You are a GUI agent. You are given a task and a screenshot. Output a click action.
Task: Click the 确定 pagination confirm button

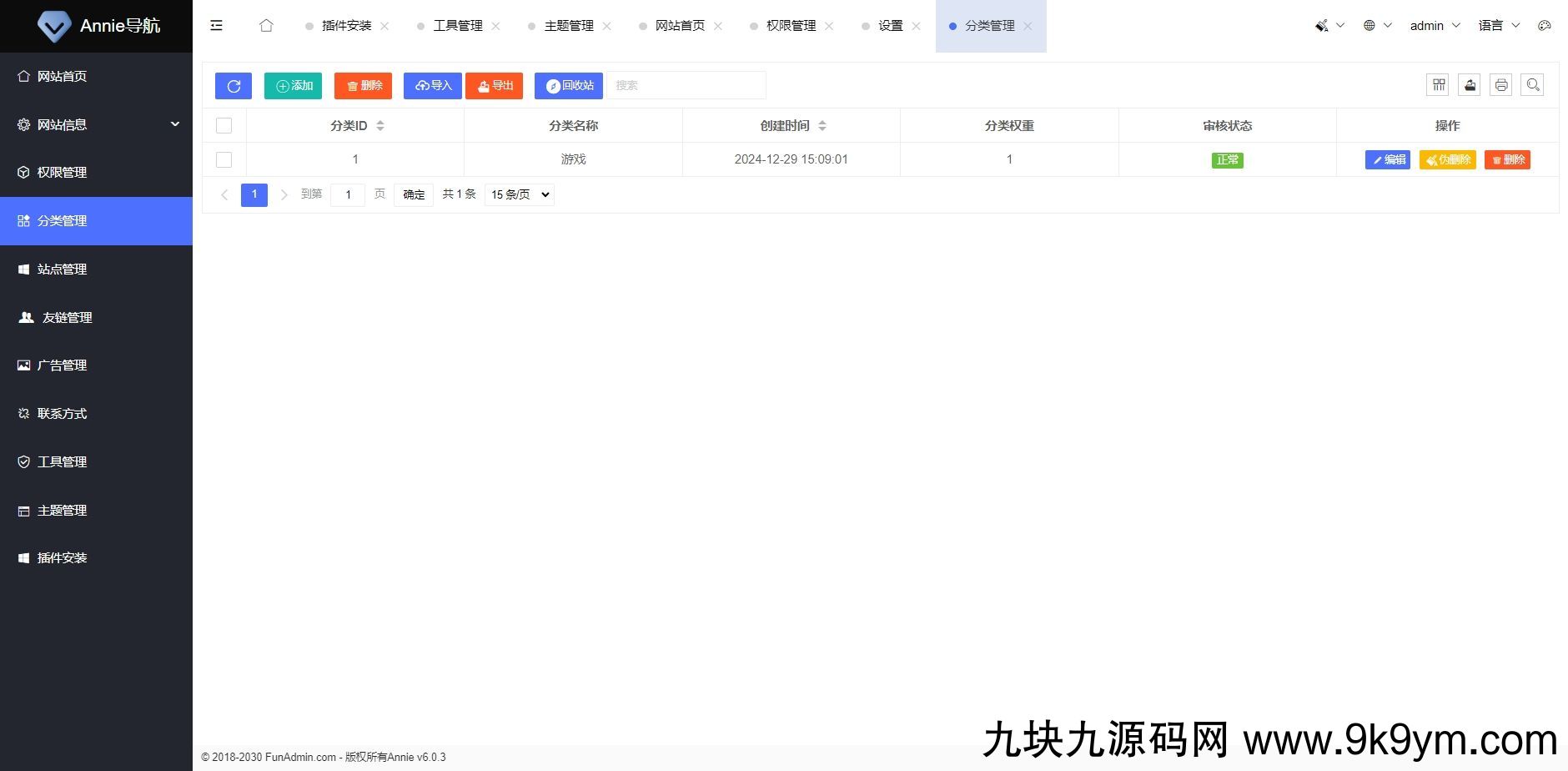414,194
